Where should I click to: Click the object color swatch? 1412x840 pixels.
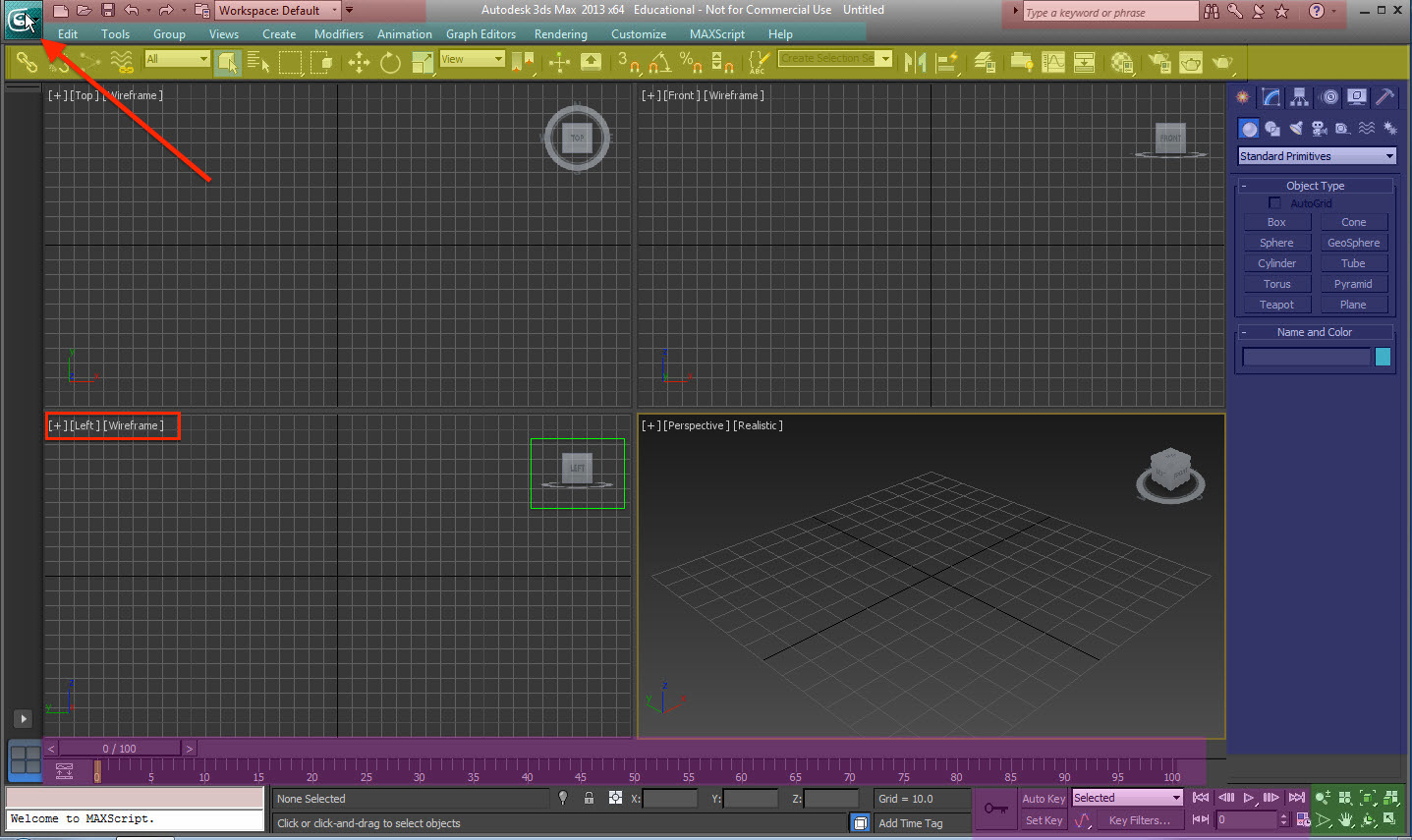point(1383,357)
